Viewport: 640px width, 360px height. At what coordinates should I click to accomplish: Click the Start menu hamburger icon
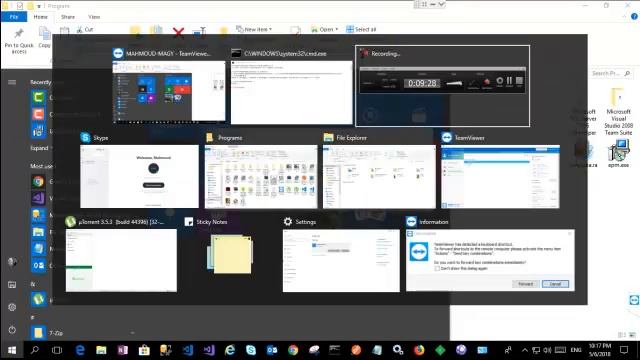[x=12, y=82]
